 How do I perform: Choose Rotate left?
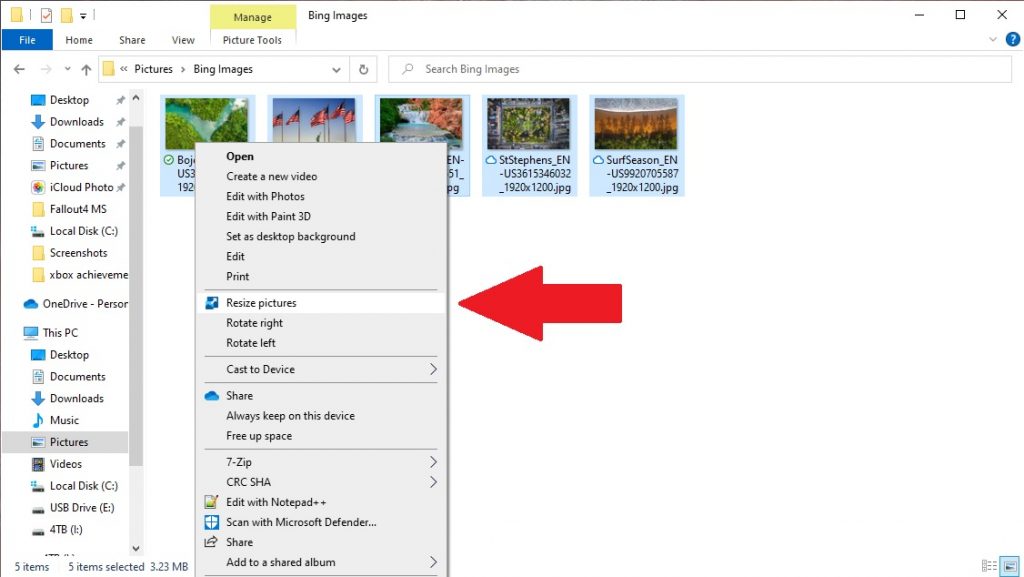point(321,343)
